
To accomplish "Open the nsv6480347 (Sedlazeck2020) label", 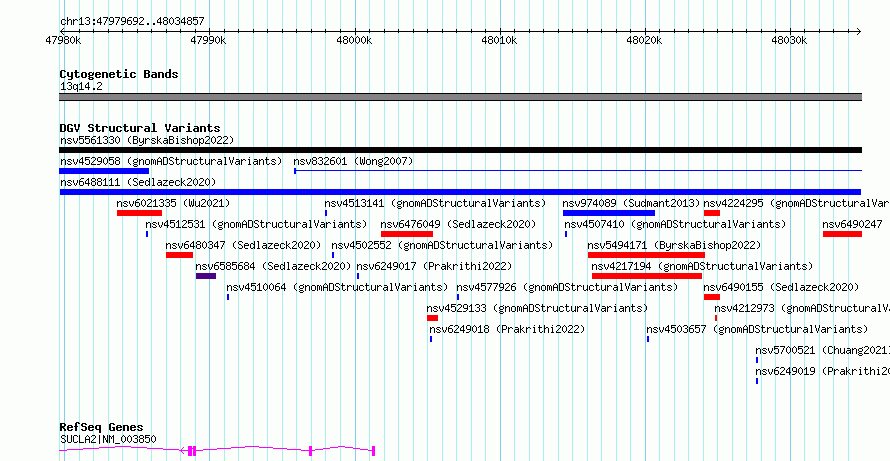I will click(244, 245).
